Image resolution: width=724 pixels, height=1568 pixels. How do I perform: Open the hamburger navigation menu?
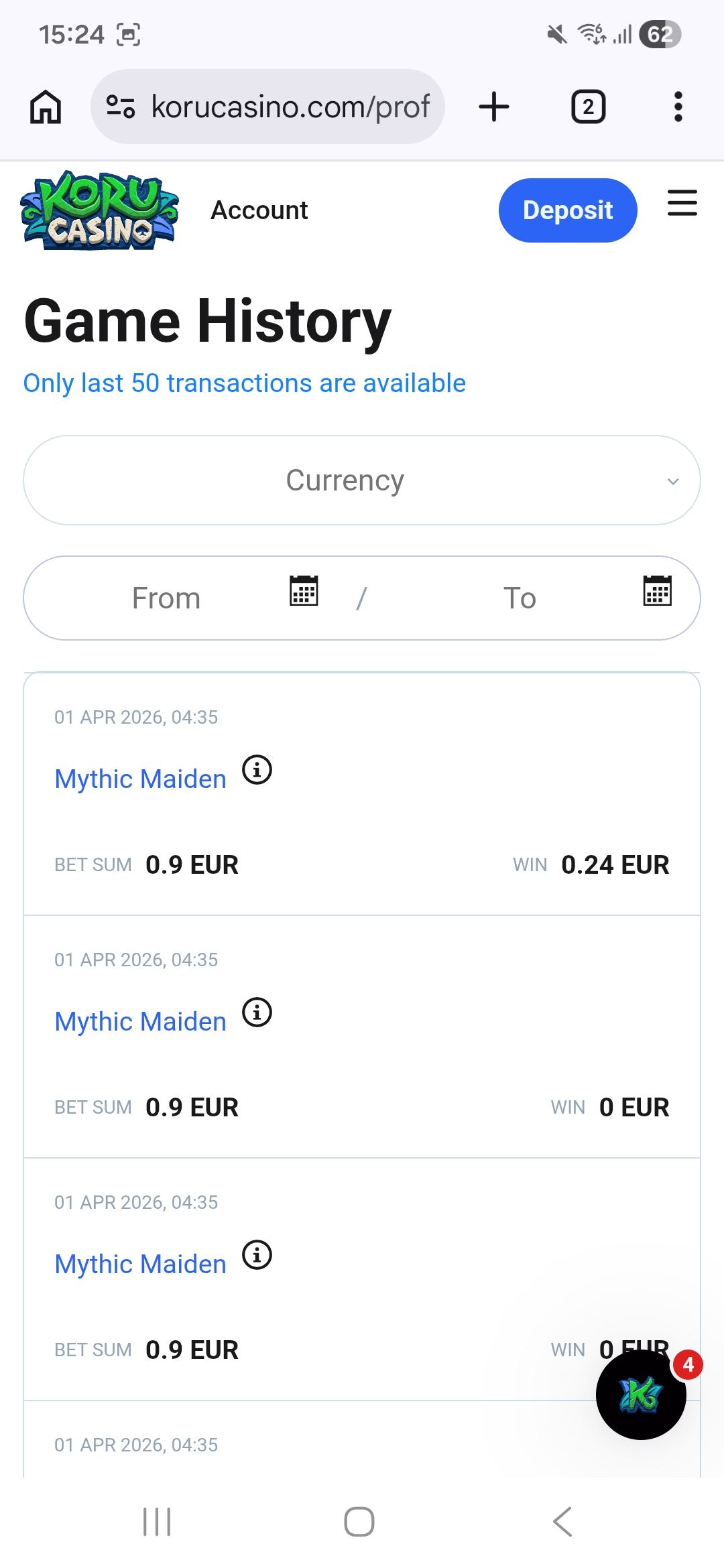pyautogui.click(x=682, y=203)
